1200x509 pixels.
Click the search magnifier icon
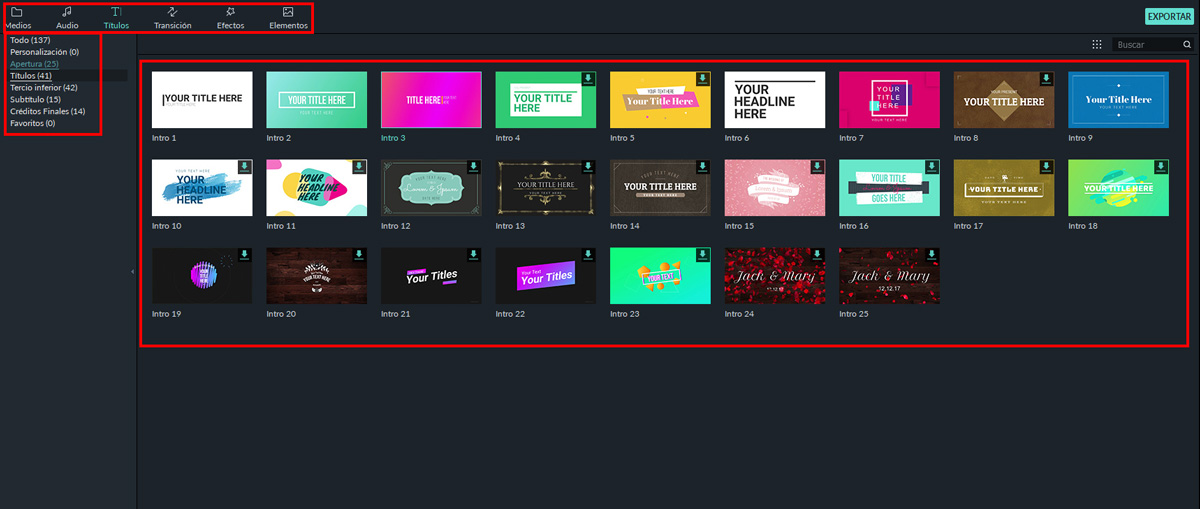click(1187, 45)
